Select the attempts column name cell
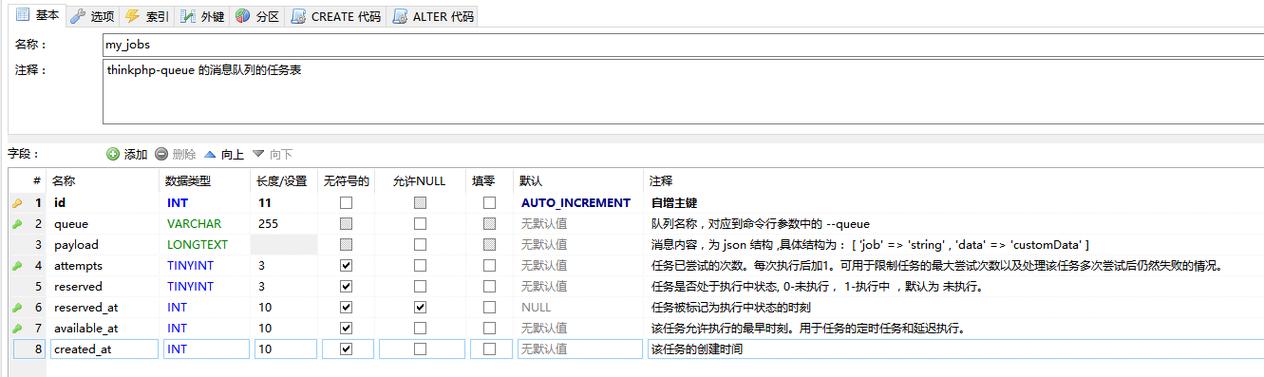Viewport: 1264px width, 377px height. 105,266
